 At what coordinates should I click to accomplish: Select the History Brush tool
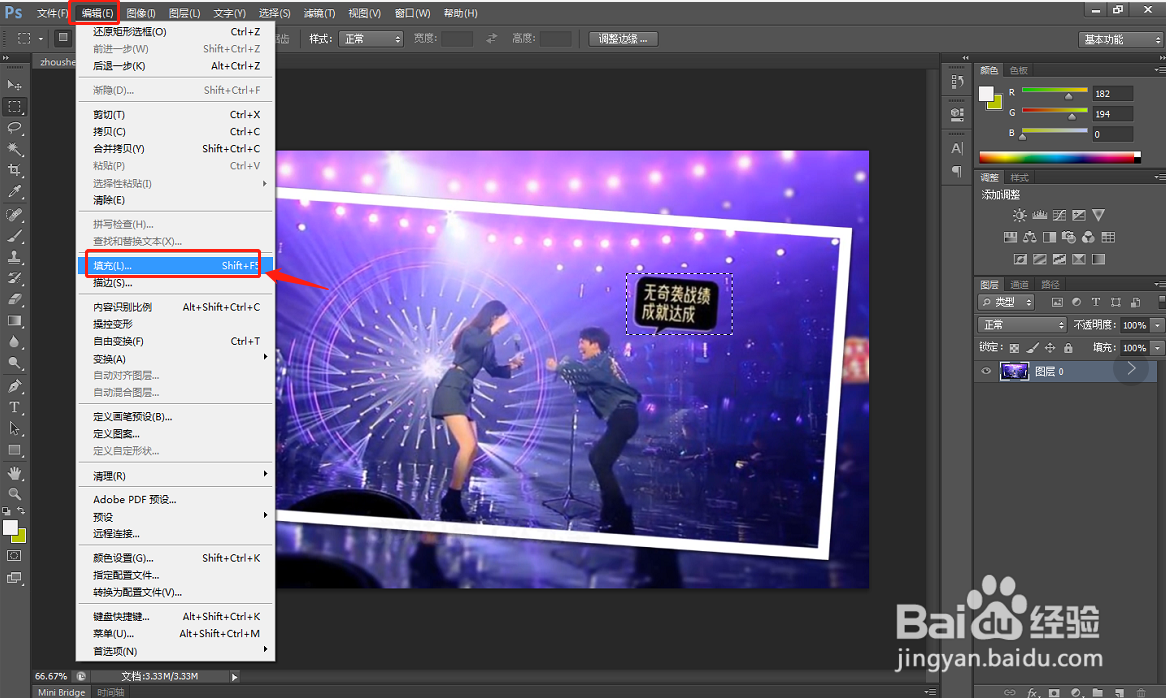[14, 279]
